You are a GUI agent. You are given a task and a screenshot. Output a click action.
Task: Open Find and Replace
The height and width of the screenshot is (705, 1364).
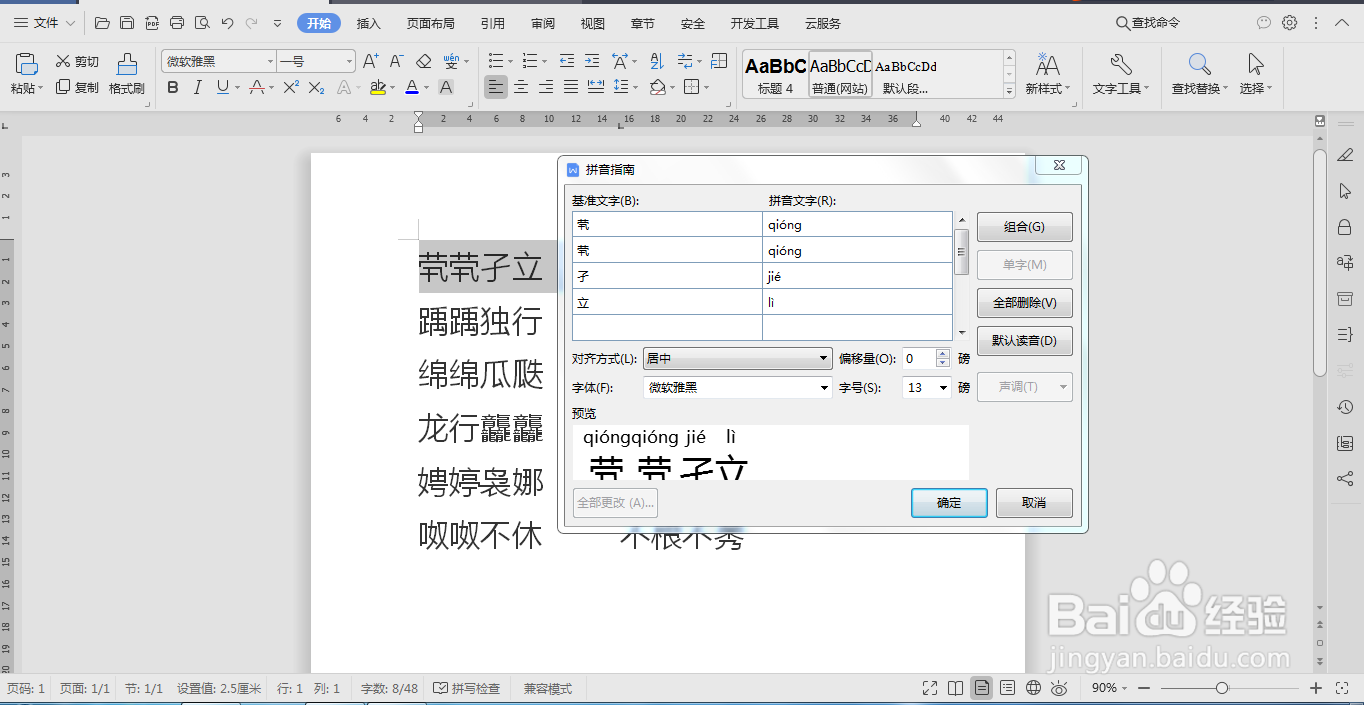coord(1198,74)
